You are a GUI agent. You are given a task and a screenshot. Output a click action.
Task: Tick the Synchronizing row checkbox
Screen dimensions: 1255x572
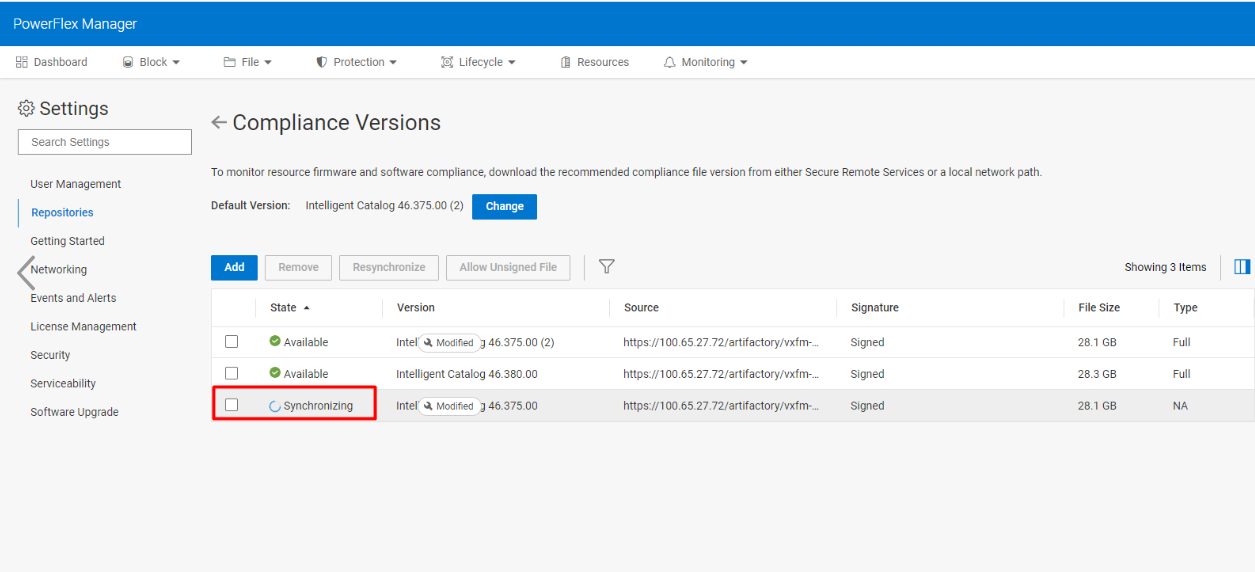pyautogui.click(x=231, y=405)
